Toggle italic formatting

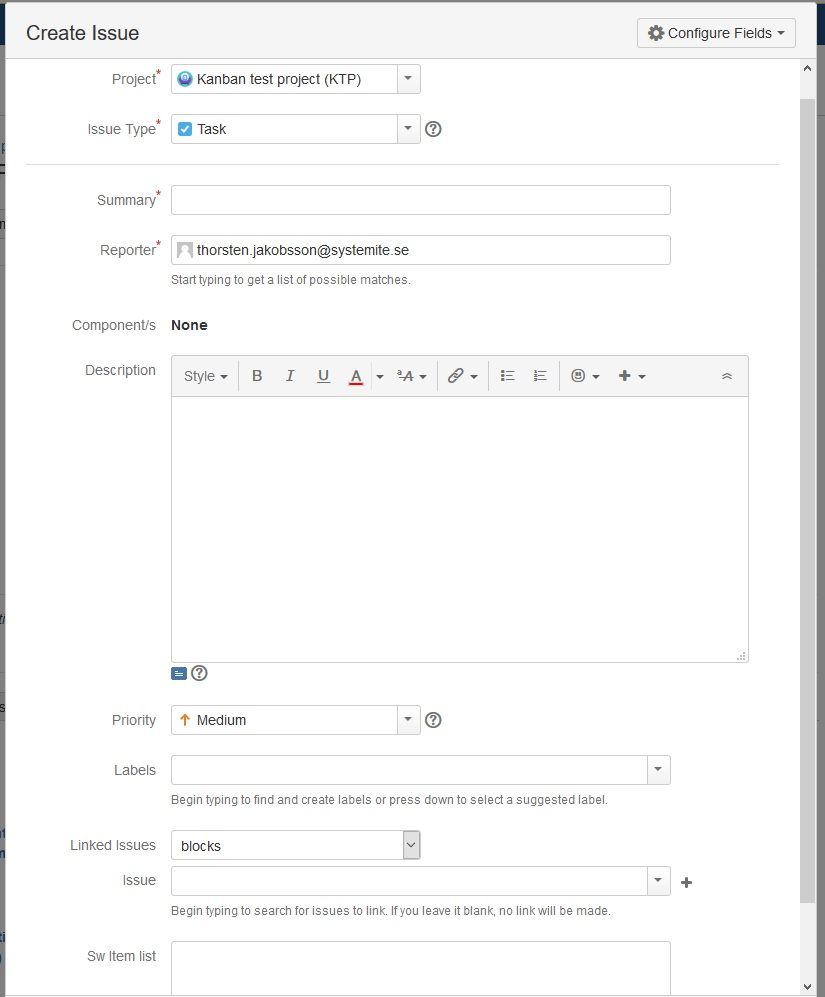click(290, 376)
